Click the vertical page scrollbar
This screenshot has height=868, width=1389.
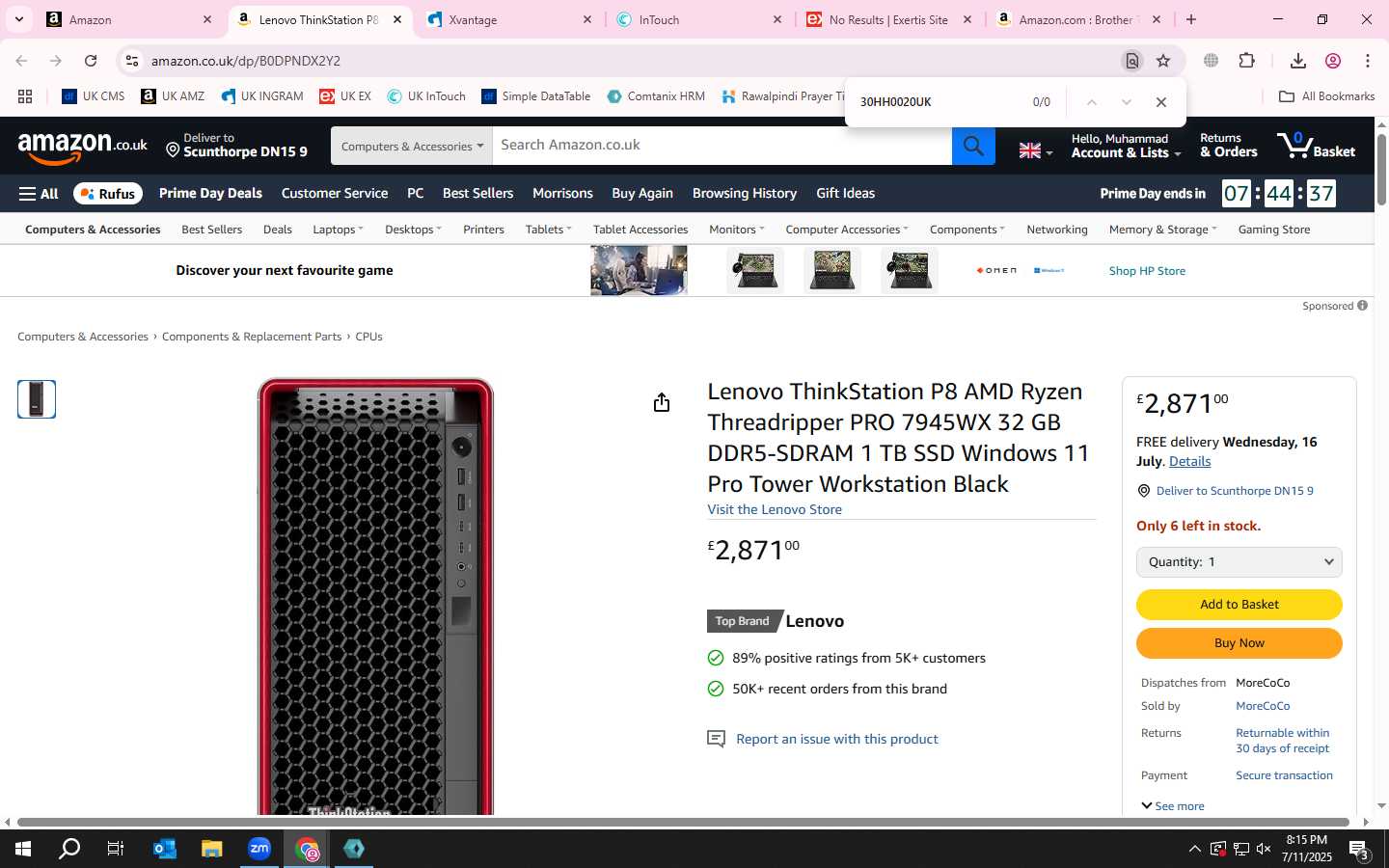point(1381,169)
